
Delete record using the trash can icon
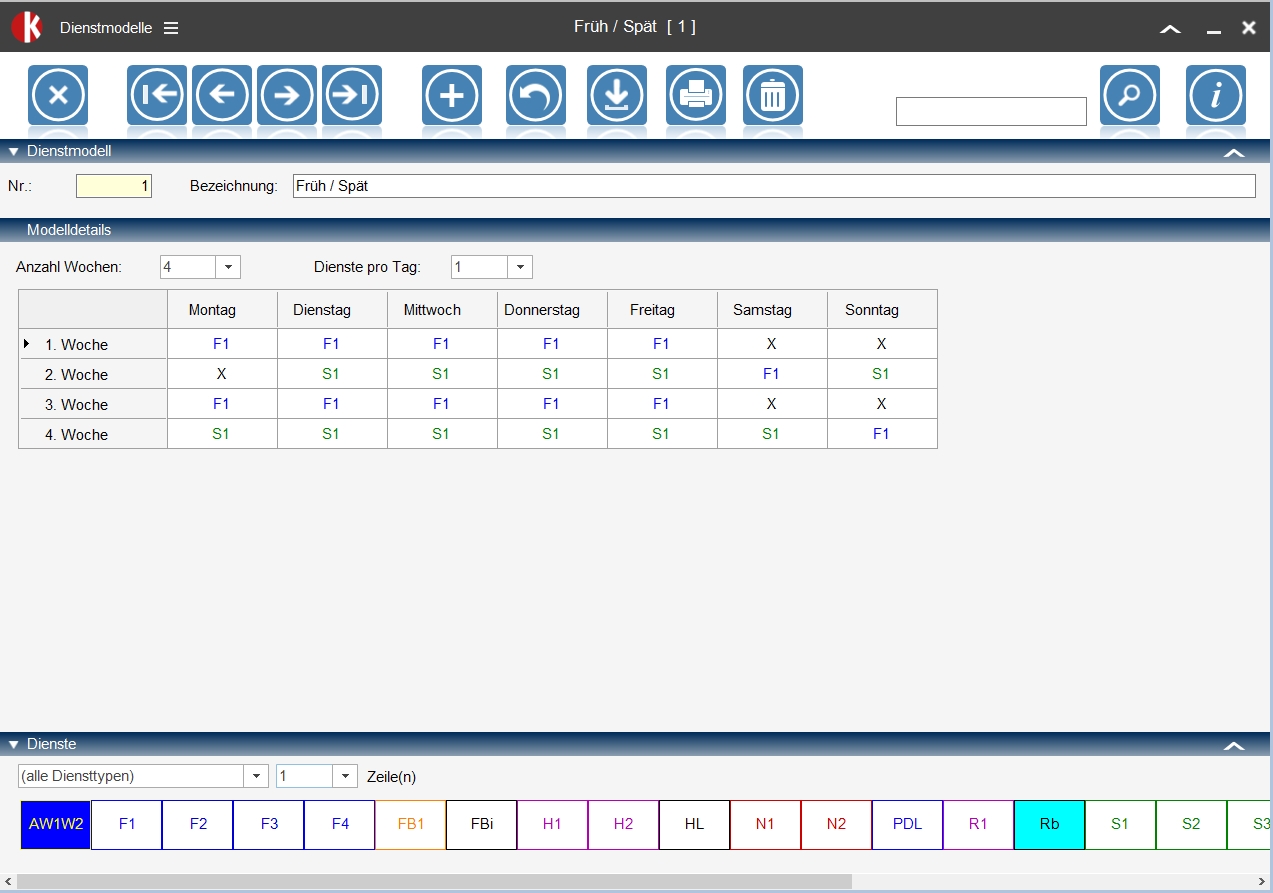tap(773, 96)
